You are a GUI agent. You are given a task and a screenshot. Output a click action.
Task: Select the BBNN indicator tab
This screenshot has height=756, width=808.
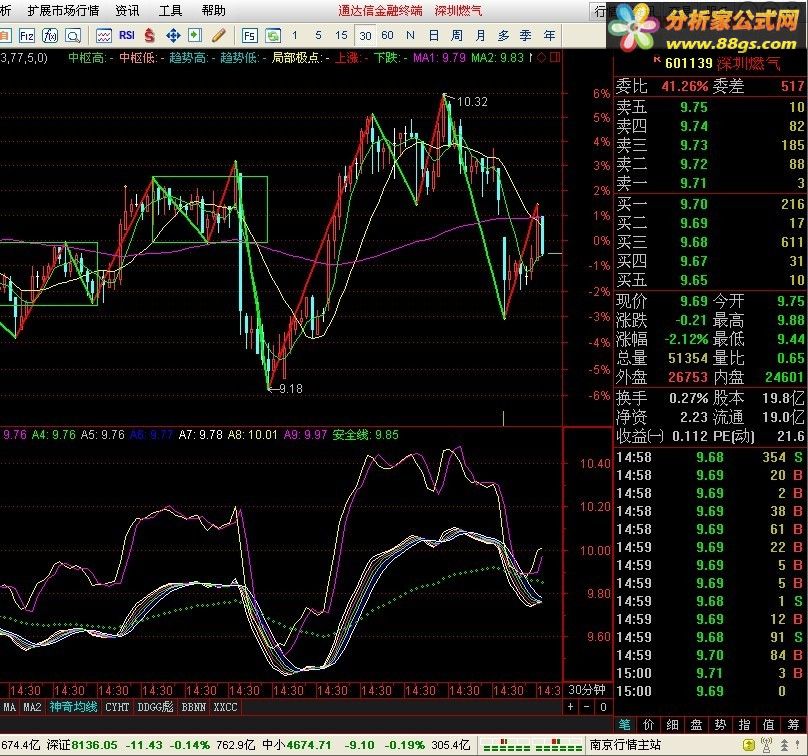[x=193, y=707]
